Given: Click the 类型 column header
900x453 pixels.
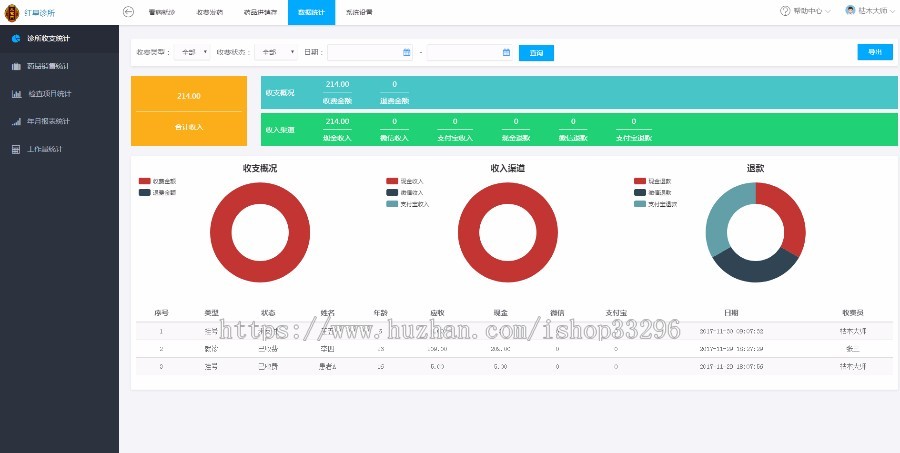Looking at the screenshot, I should (211, 313).
